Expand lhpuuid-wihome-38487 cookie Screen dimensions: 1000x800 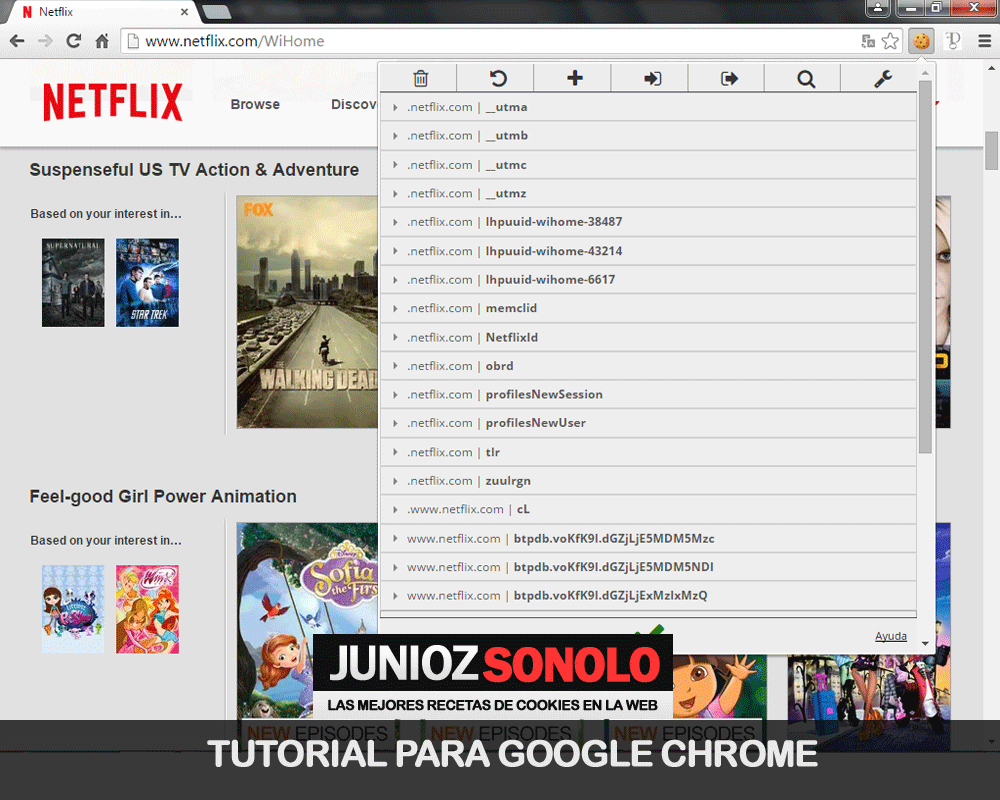pyautogui.click(x=649, y=222)
